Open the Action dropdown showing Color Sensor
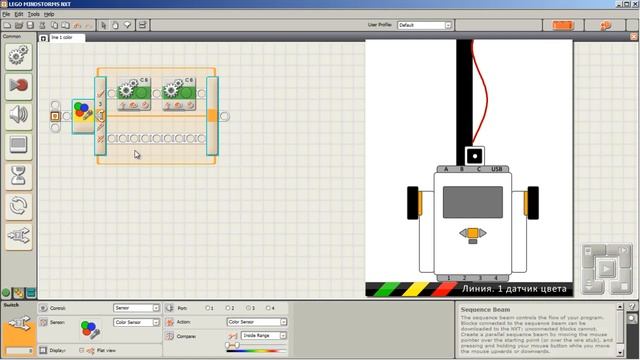The height and width of the screenshot is (360, 640). (x=257, y=322)
